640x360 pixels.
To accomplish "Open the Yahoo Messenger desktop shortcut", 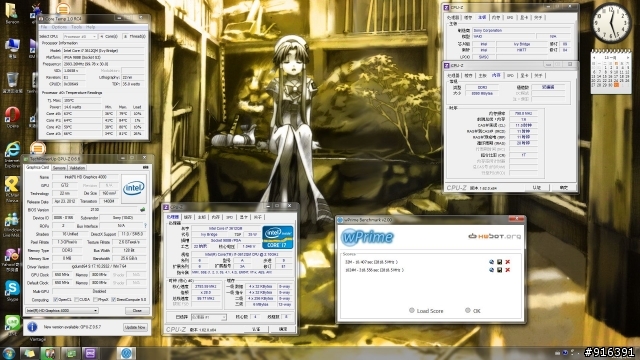I will click(12, 255).
